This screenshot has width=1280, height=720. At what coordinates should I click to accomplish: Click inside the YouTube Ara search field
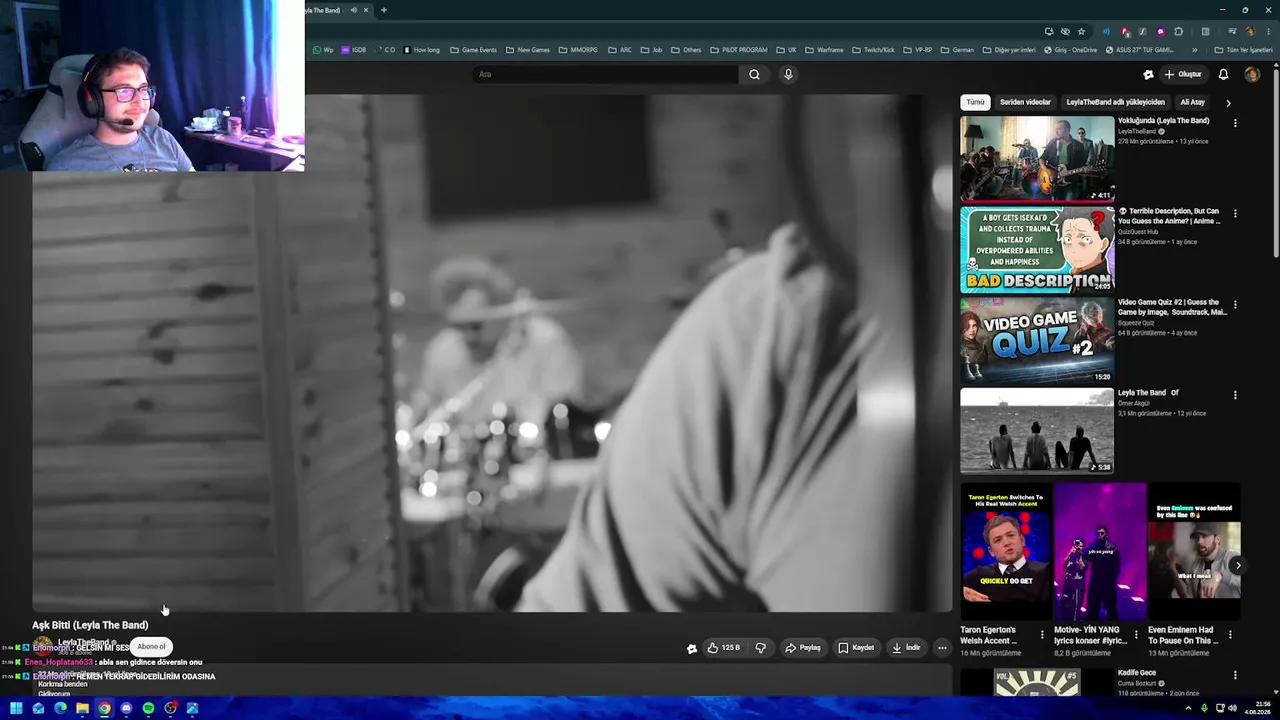coord(607,74)
